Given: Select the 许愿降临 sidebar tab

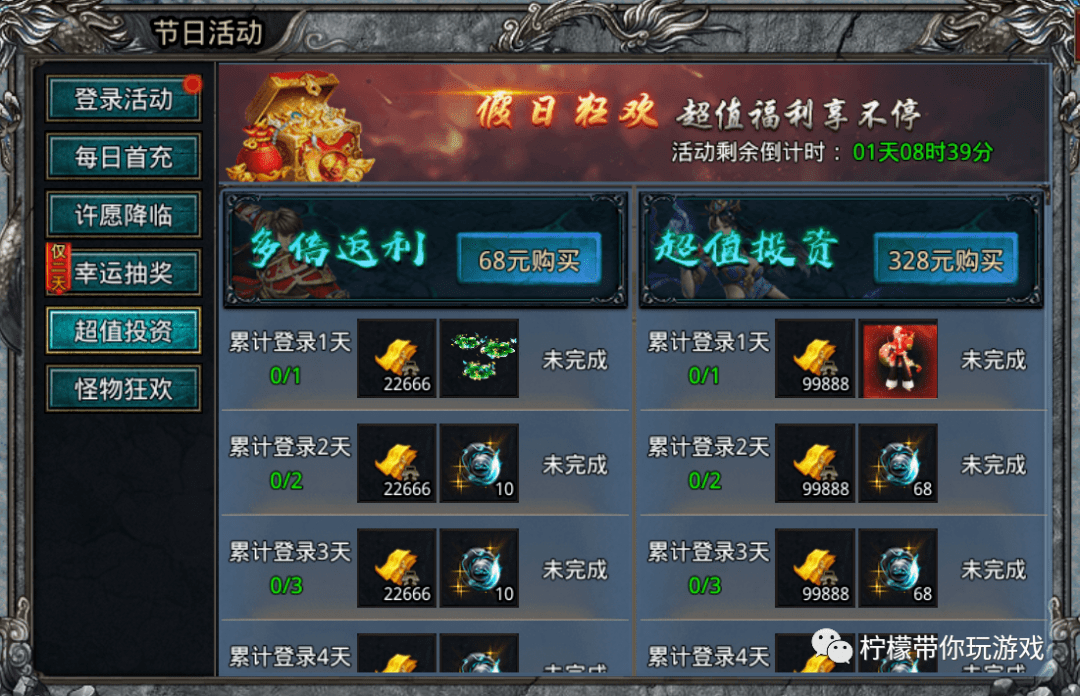Looking at the screenshot, I should pyautogui.click(x=123, y=215).
